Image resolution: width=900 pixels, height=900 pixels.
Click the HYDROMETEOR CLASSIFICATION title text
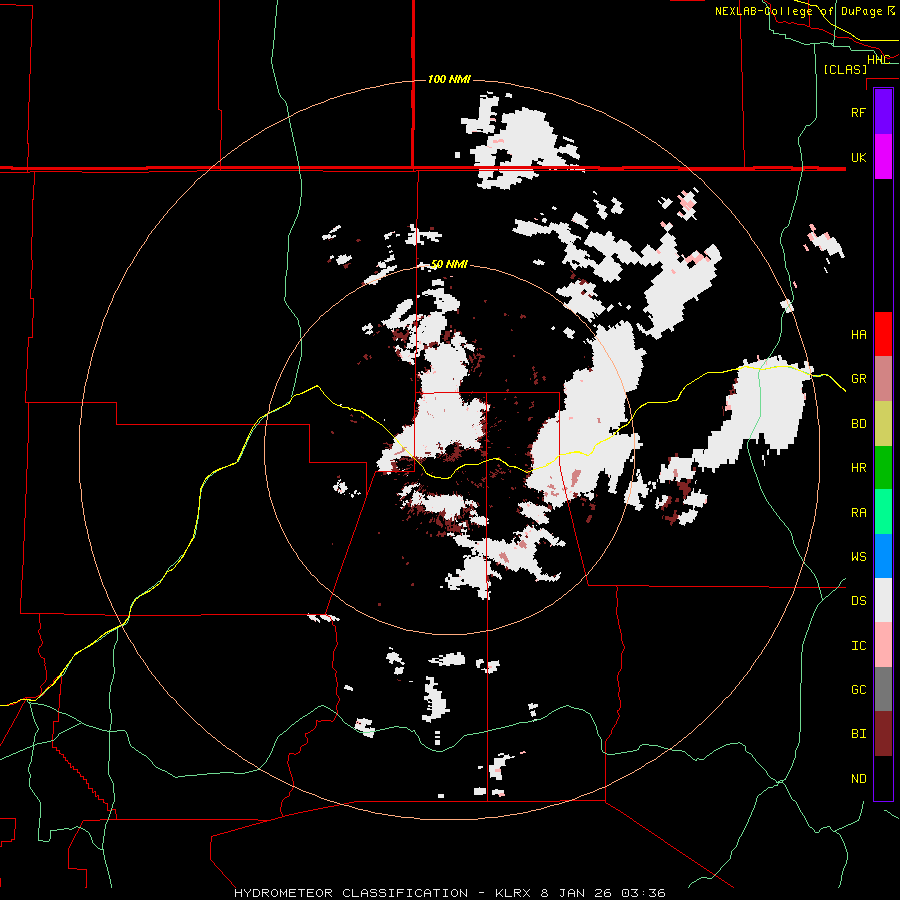[351, 893]
